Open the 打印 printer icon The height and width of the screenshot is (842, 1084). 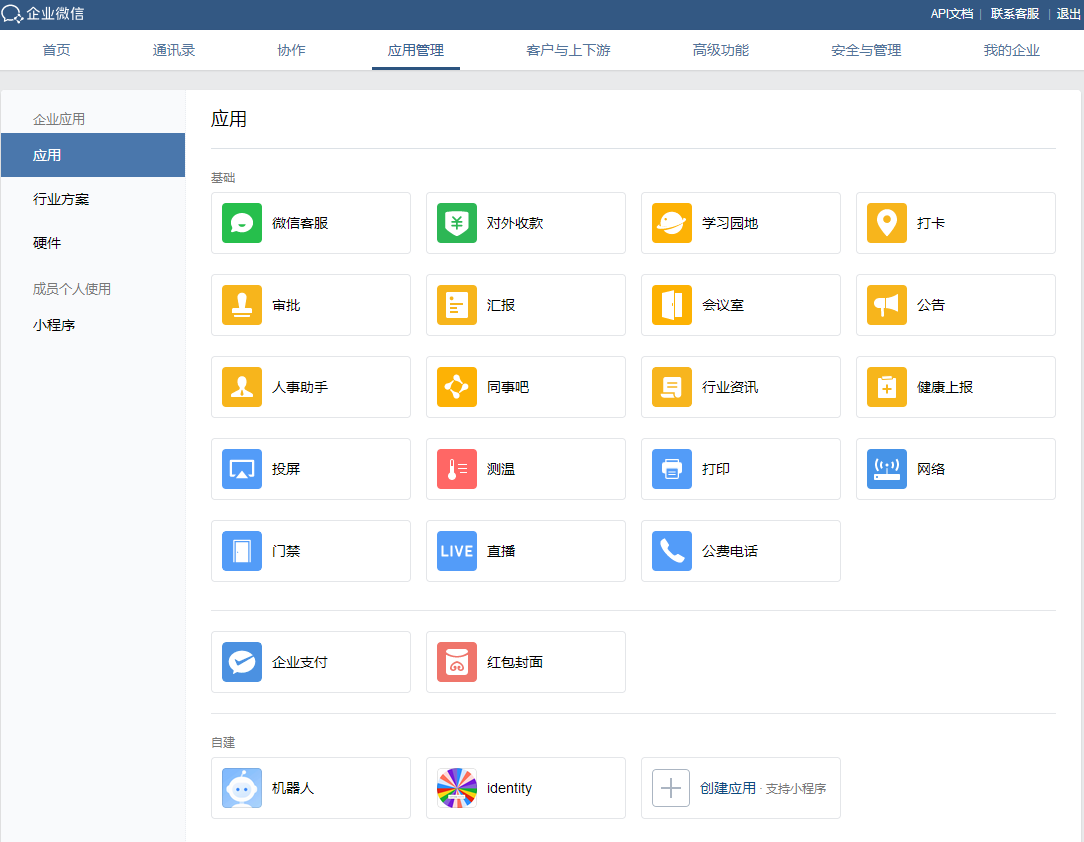(672, 469)
